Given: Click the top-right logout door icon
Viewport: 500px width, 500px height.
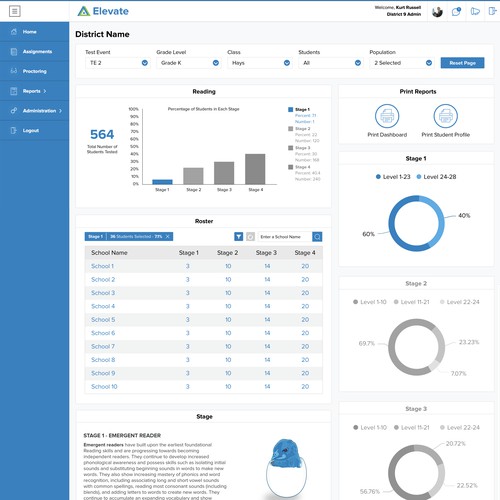Looking at the screenshot, I should point(492,11).
